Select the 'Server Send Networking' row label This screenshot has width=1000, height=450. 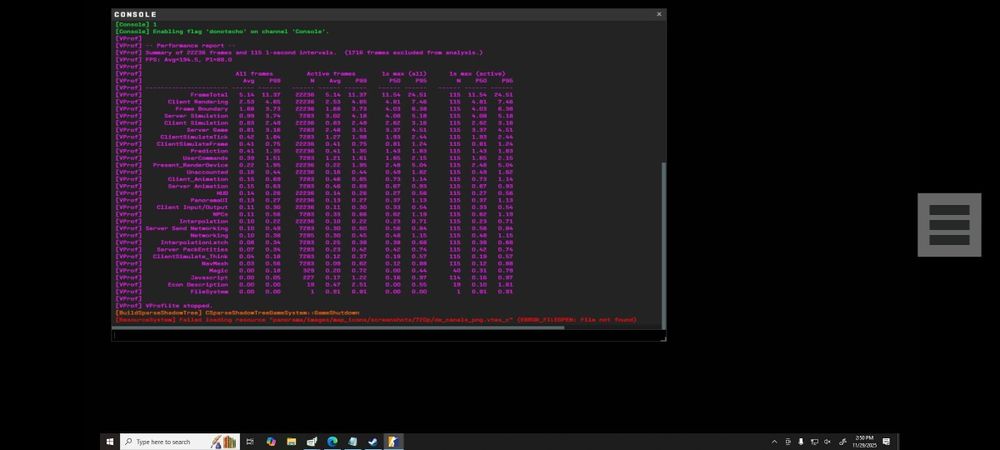pyautogui.click(x=186, y=228)
